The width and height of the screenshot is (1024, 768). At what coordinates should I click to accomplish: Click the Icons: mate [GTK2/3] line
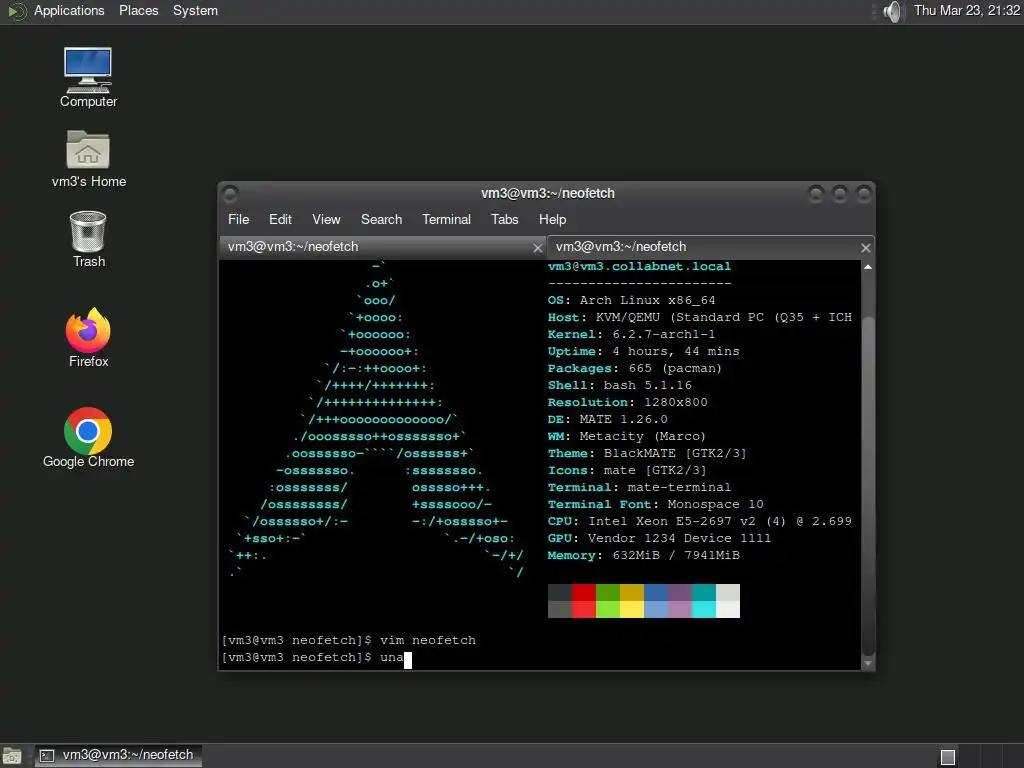(x=627, y=470)
